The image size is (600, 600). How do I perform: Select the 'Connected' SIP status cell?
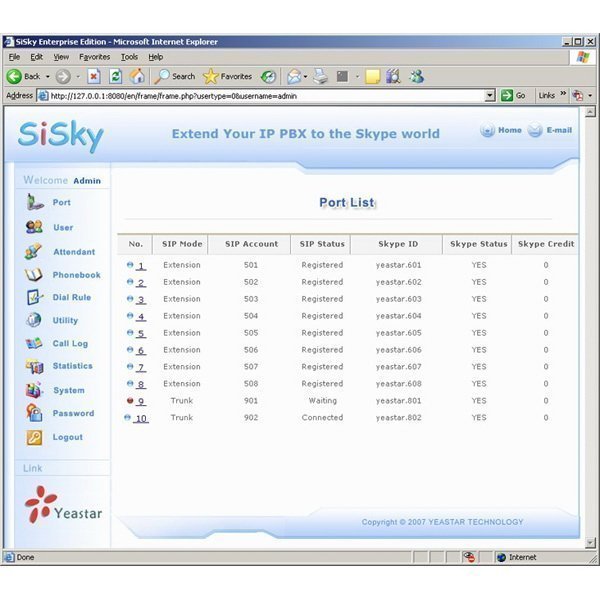(322, 417)
